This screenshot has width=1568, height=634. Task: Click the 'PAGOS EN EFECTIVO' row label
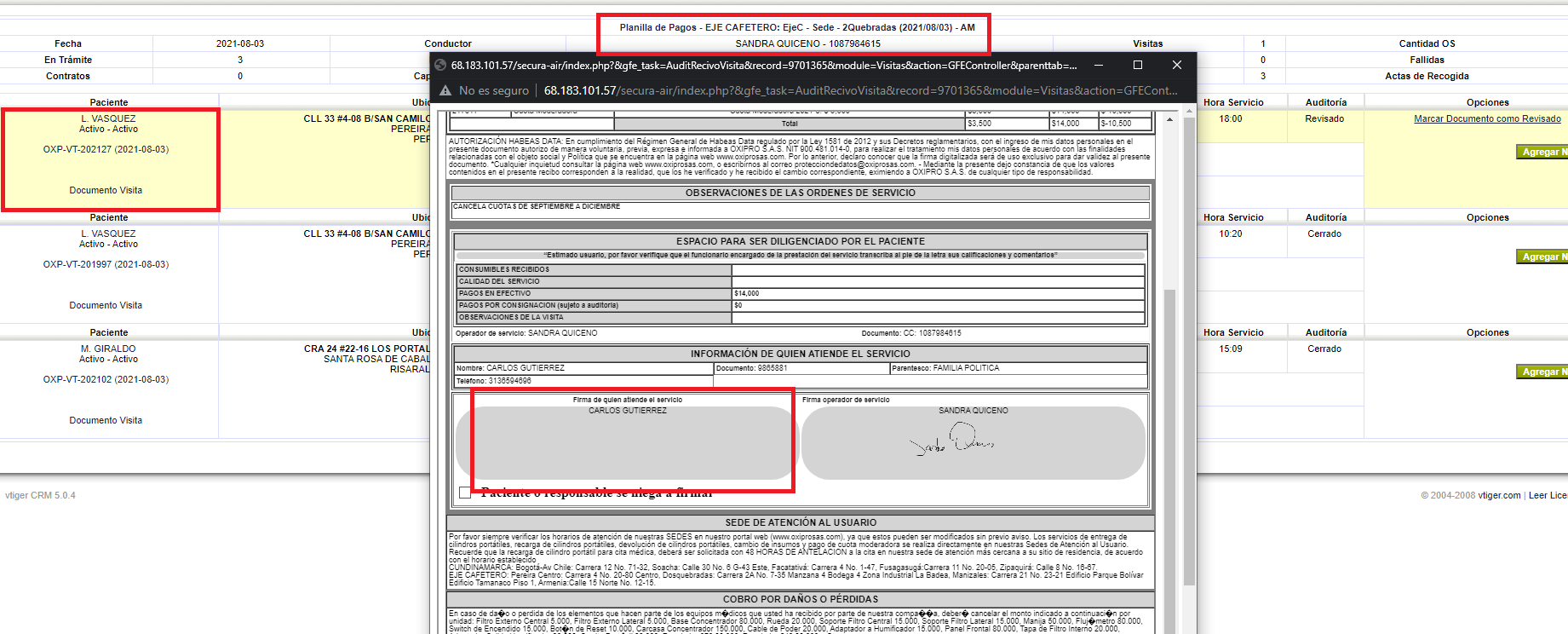(x=495, y=293)
